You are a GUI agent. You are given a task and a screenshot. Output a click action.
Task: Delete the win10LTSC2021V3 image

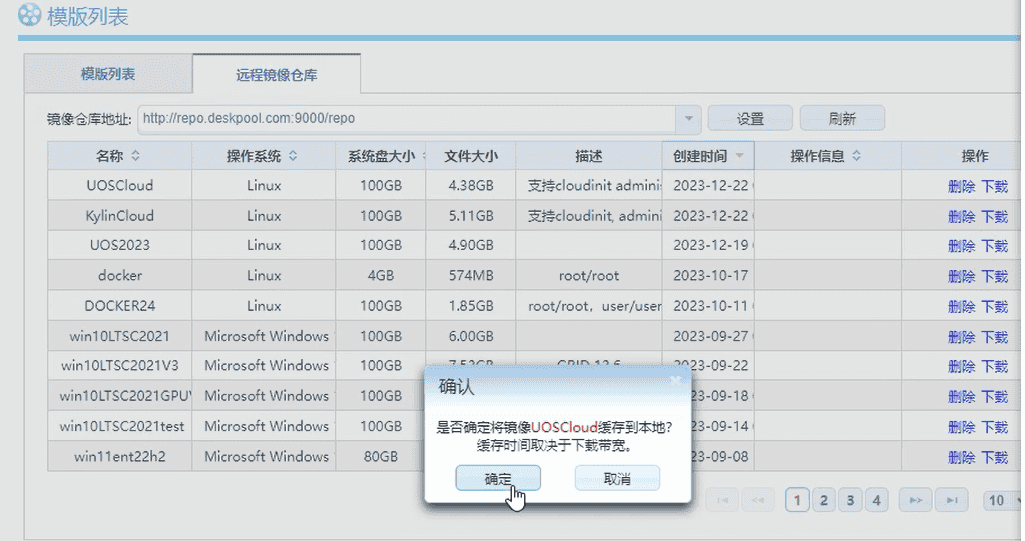962,366
